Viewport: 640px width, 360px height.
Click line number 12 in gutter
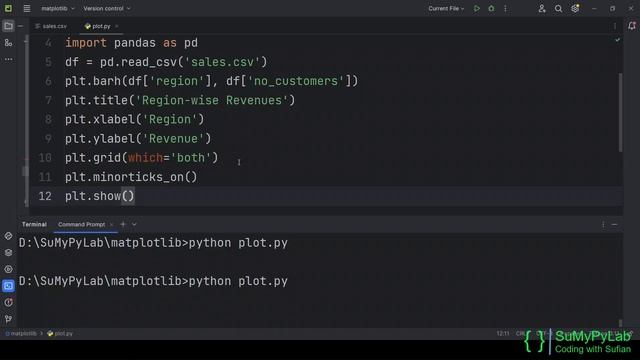[45, 196]
